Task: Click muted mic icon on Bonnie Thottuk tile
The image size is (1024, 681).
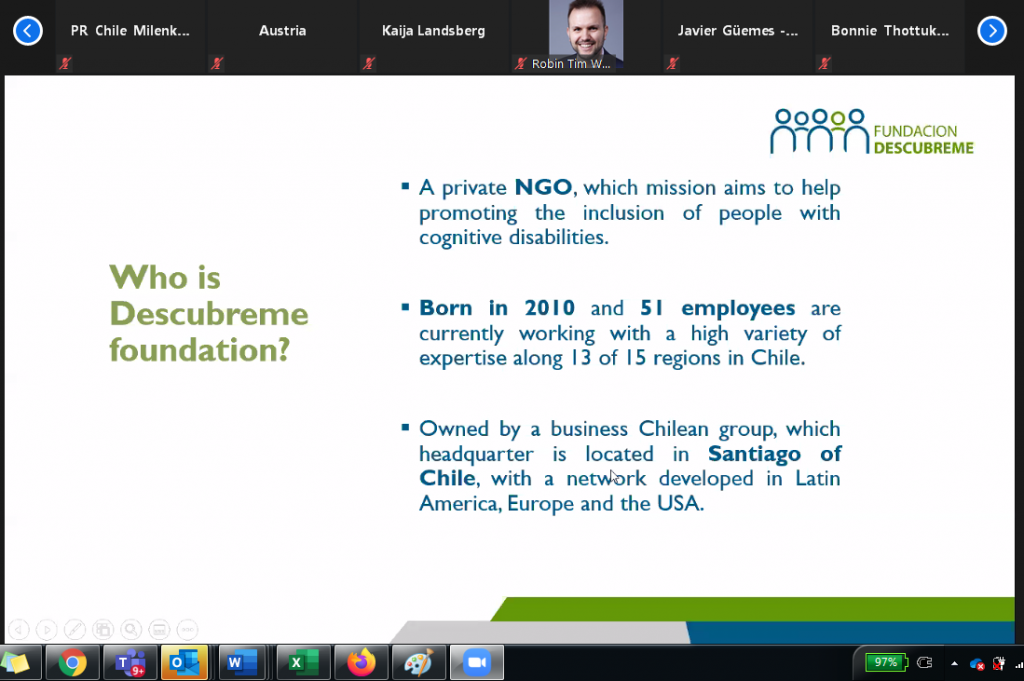Action: [x=824, y=63]
